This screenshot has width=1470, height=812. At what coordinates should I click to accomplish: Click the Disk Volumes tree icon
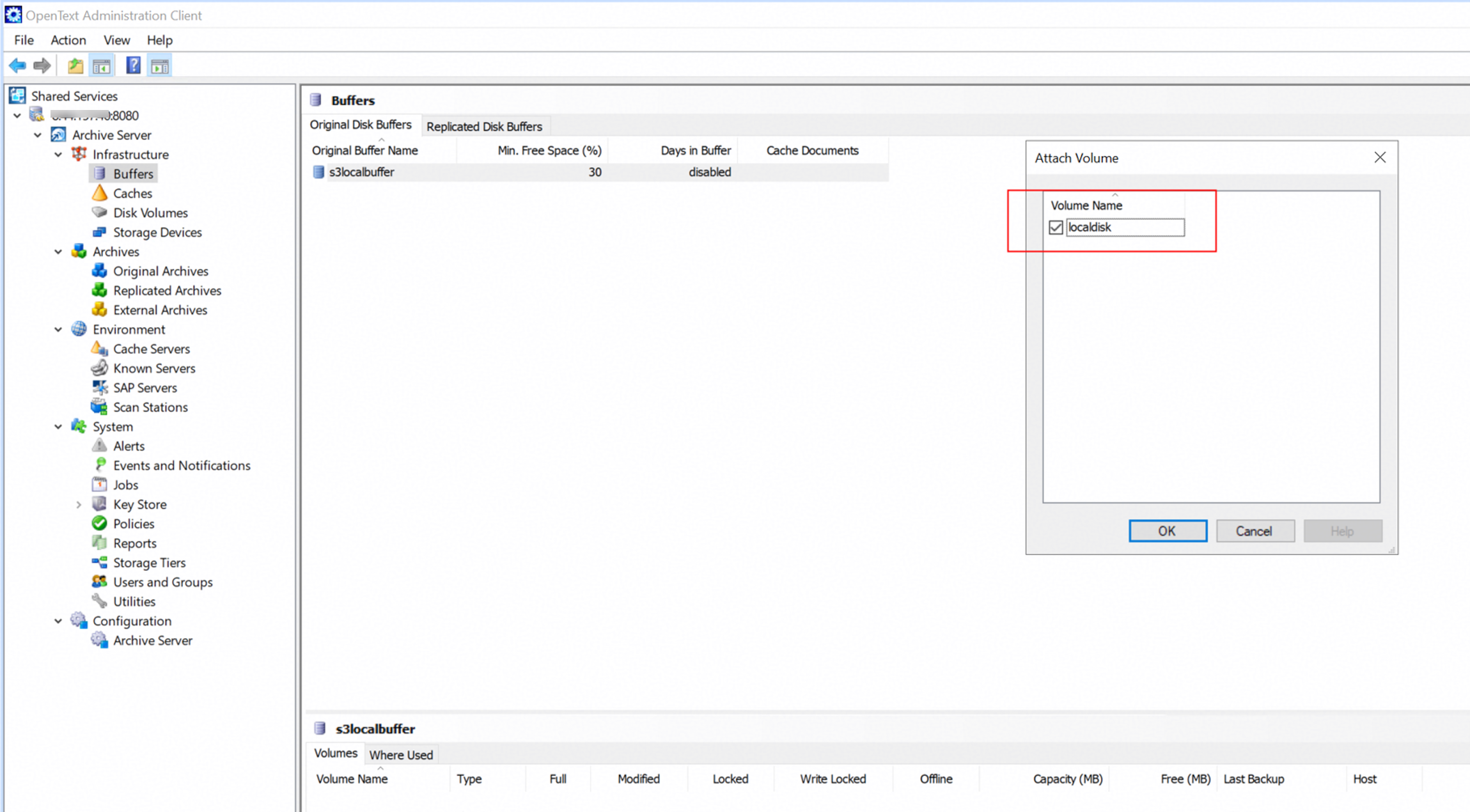(100, 212)
